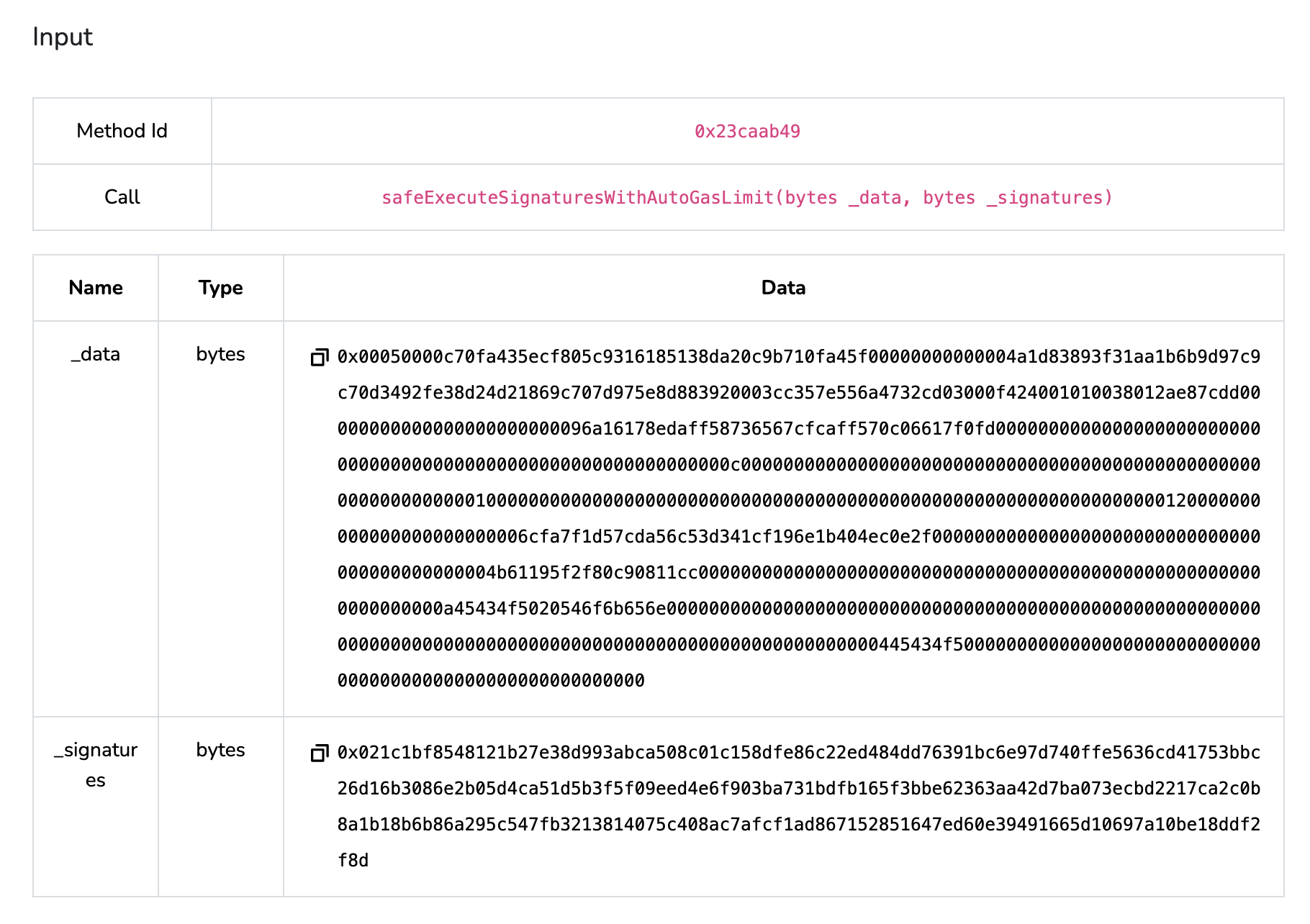The image size is (1310, 924).
Task: Click the Data column header
Action: point(783,287)
